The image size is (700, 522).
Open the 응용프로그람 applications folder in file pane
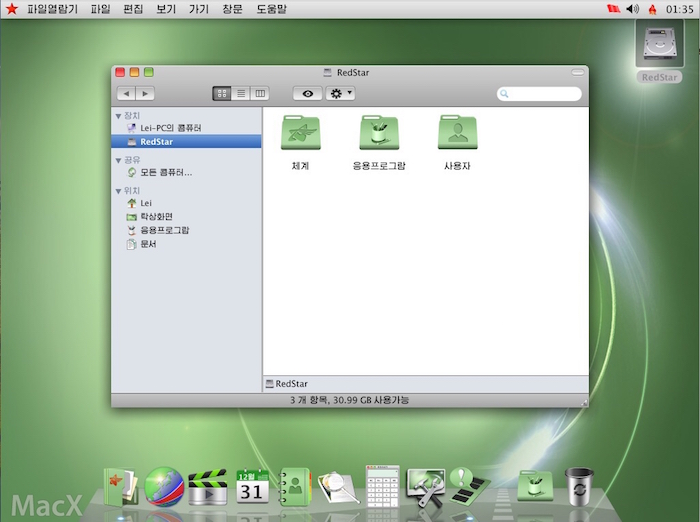click(379, 133)
